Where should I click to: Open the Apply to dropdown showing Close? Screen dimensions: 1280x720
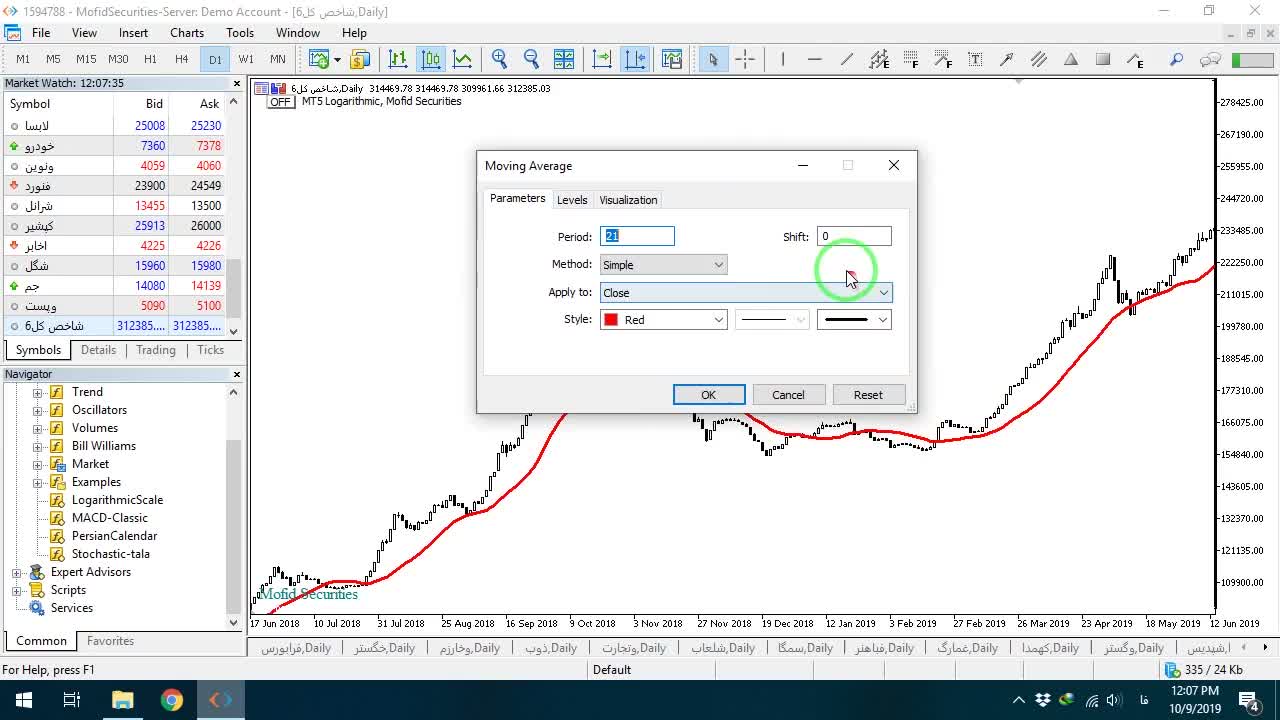[x=746, y=293]
